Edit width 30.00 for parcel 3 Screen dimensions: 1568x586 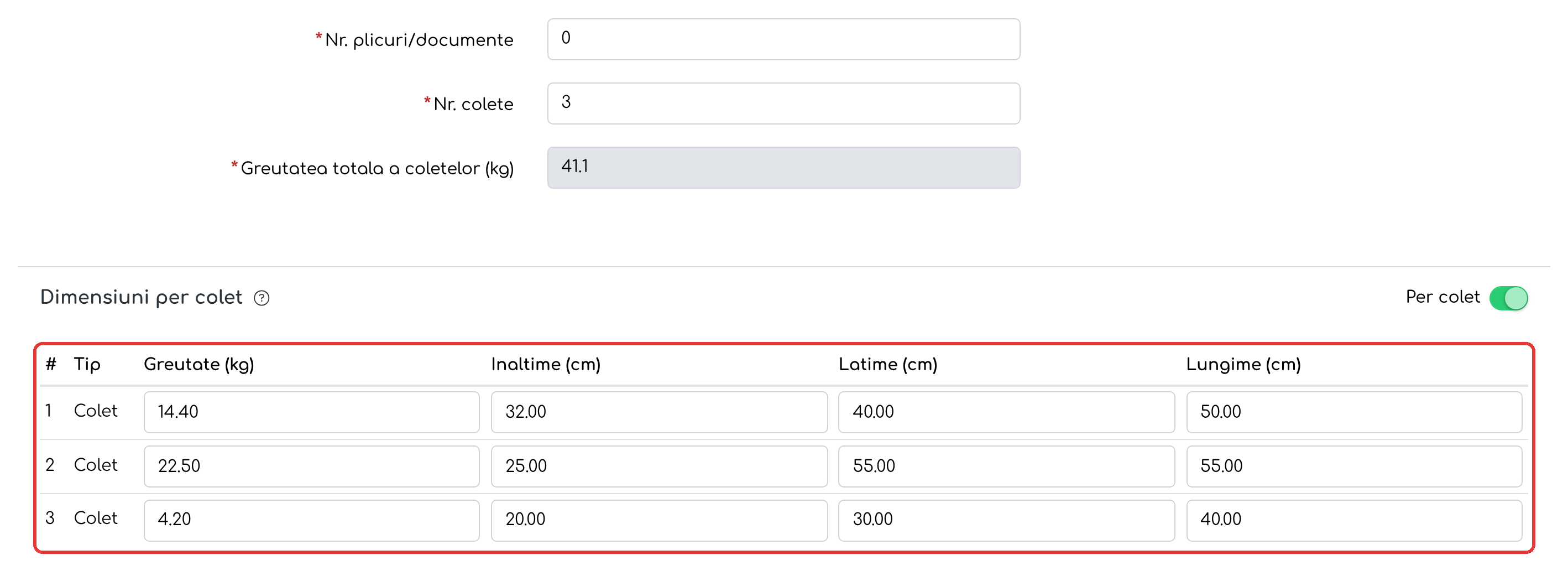(1006, 520)
